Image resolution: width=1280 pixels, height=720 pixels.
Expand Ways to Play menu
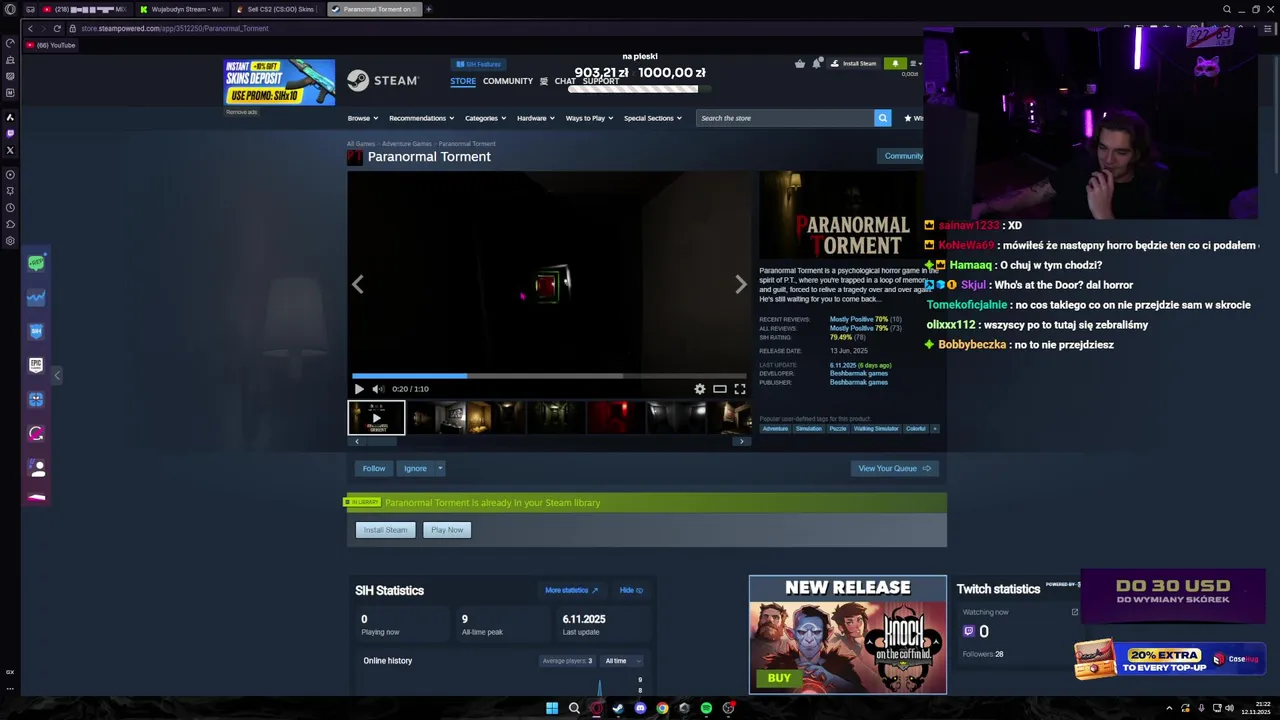(589, 118)
